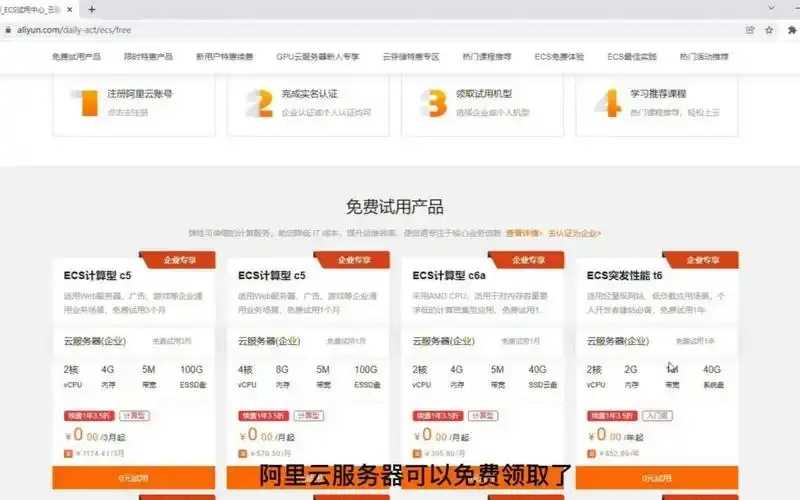Open the browser extensions puzzle icon
The width and height of the screenshot is (800, 500).
pyautogui.click(x=792, y=30)
